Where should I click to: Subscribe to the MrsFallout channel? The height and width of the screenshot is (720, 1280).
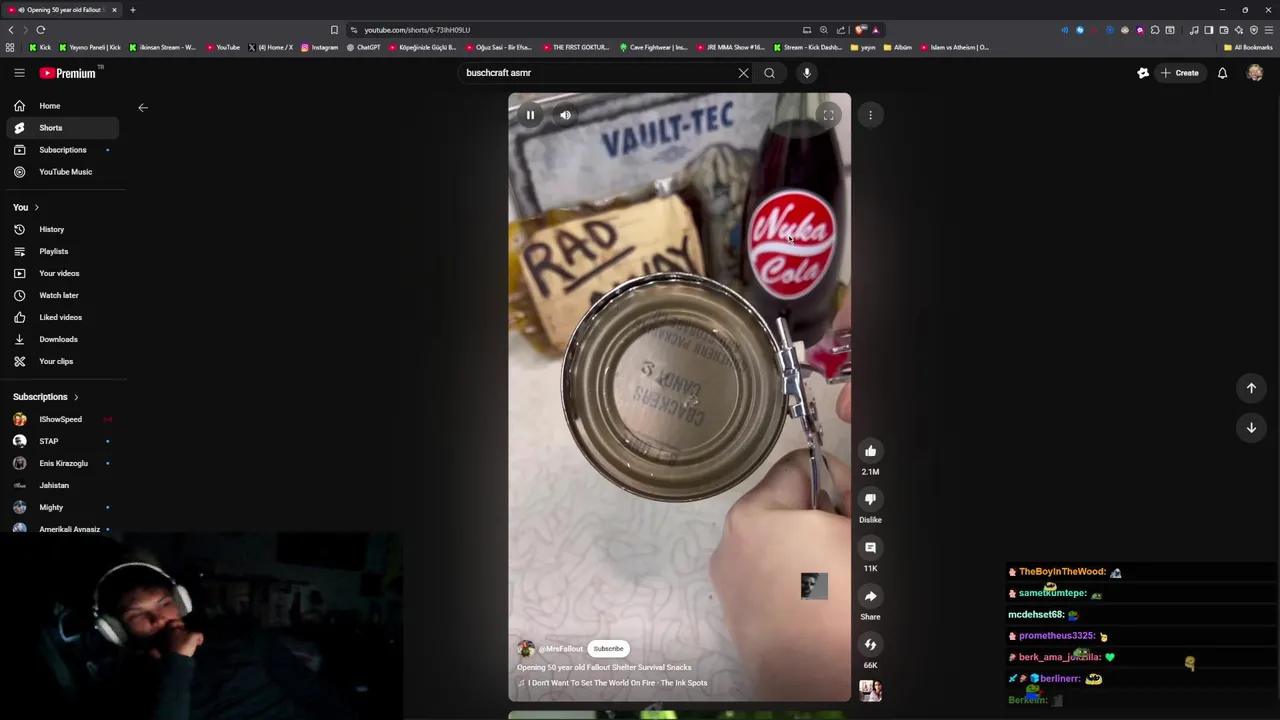(x=608, y=649)
